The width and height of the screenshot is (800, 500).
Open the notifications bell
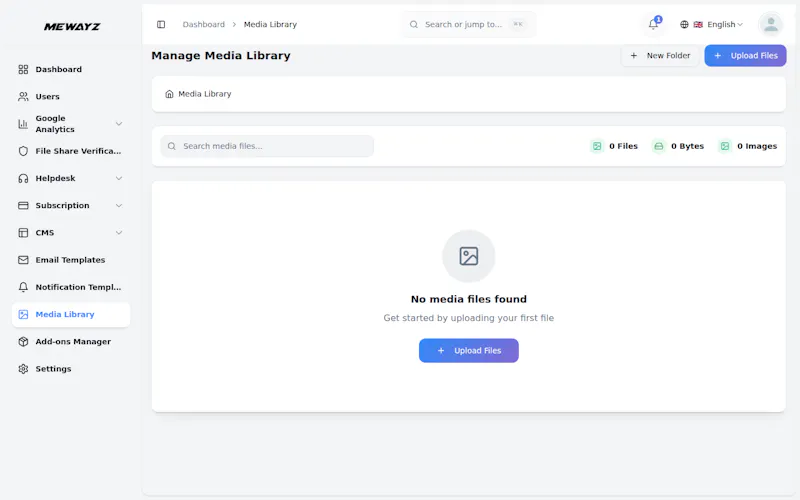click(x=653, y=24)
